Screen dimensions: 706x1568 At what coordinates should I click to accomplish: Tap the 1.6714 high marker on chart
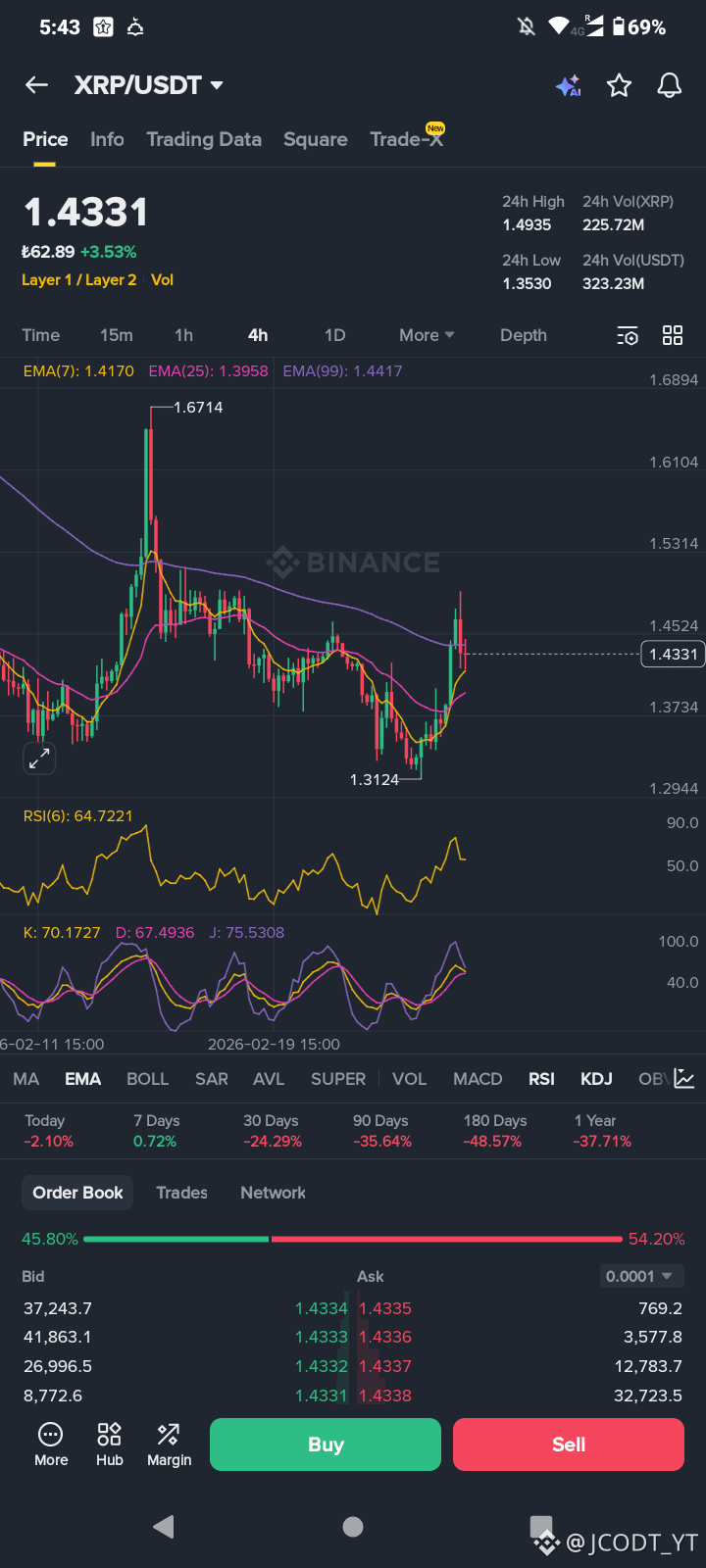click(198, 408)
